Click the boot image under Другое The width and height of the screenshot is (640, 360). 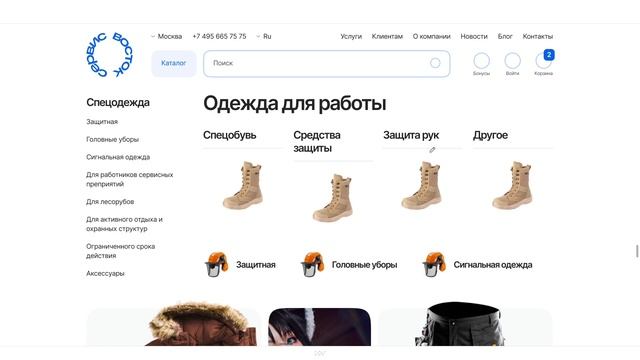click(513, 185)
